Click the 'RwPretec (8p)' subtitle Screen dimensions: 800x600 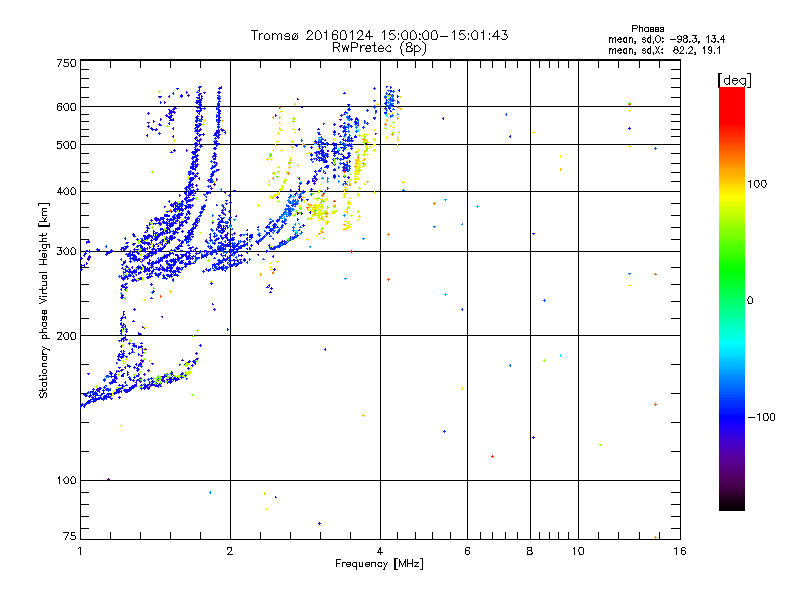click(x=379, y=48)
